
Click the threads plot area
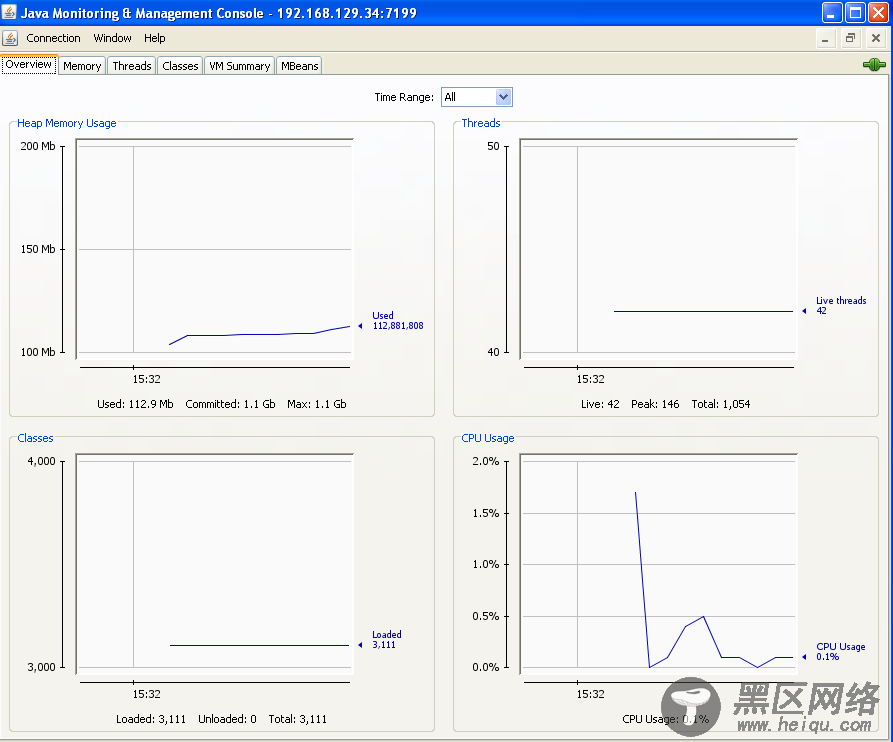pos(658,249)
